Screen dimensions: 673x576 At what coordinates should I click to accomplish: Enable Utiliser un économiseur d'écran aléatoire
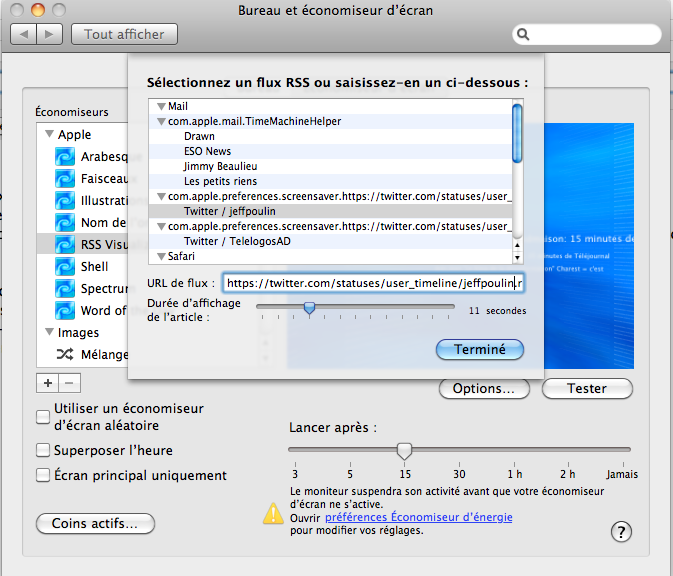coord(44,417)
